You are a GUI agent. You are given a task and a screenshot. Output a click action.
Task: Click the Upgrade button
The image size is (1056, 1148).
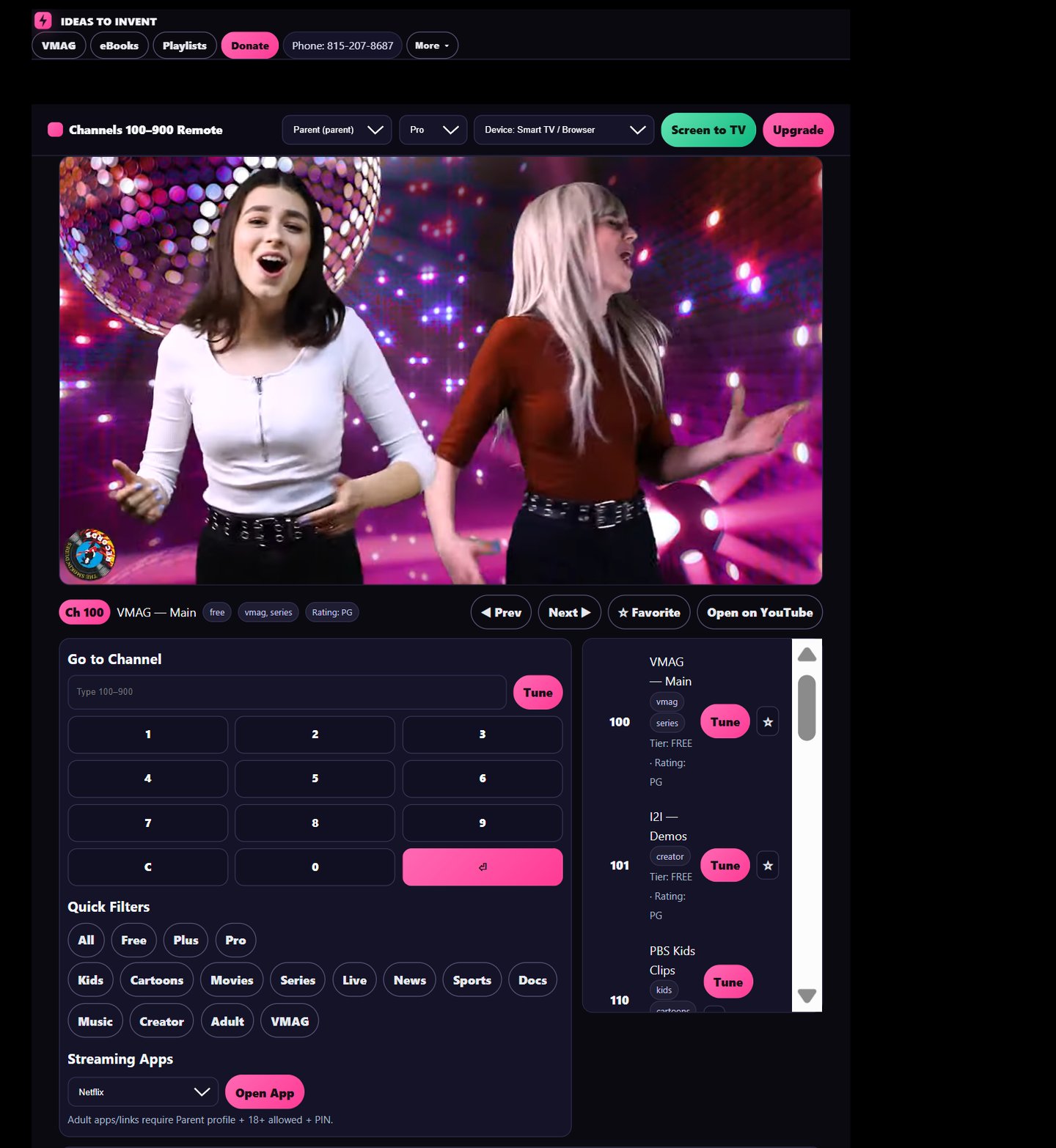798,130
